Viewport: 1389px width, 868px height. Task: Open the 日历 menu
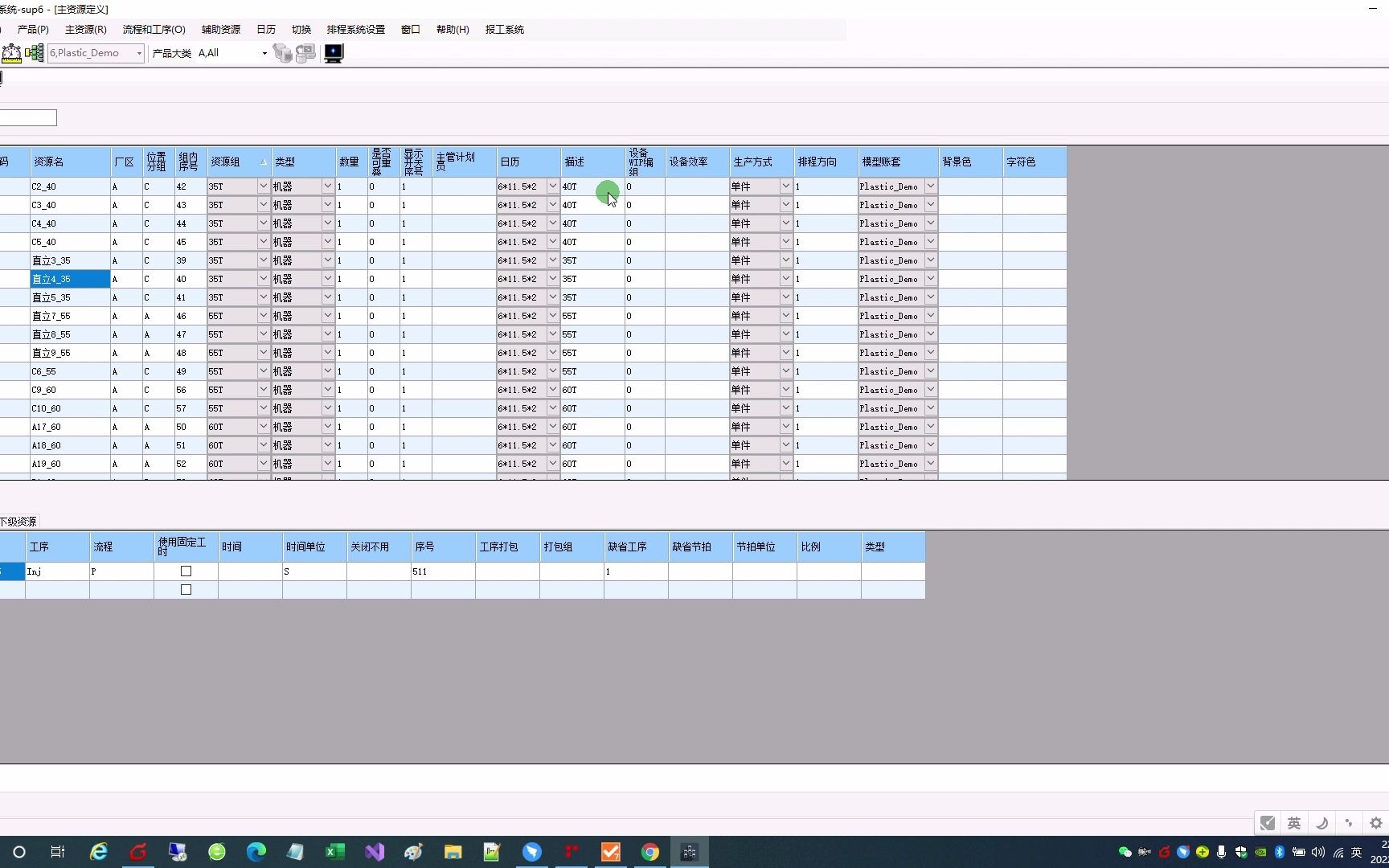[x=266, y=30]
